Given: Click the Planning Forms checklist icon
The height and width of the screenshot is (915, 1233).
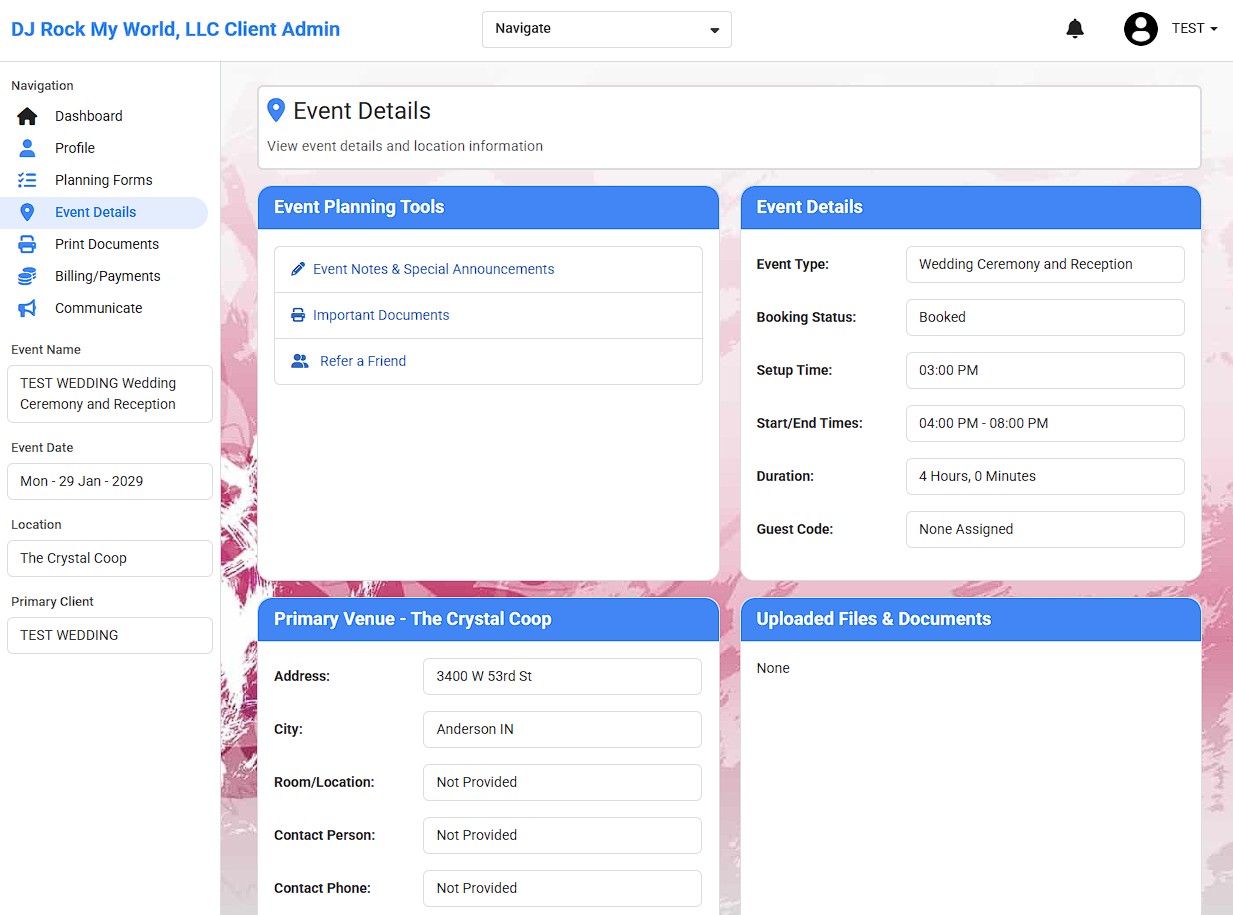Looking at the screenshot, I should 27,180.
